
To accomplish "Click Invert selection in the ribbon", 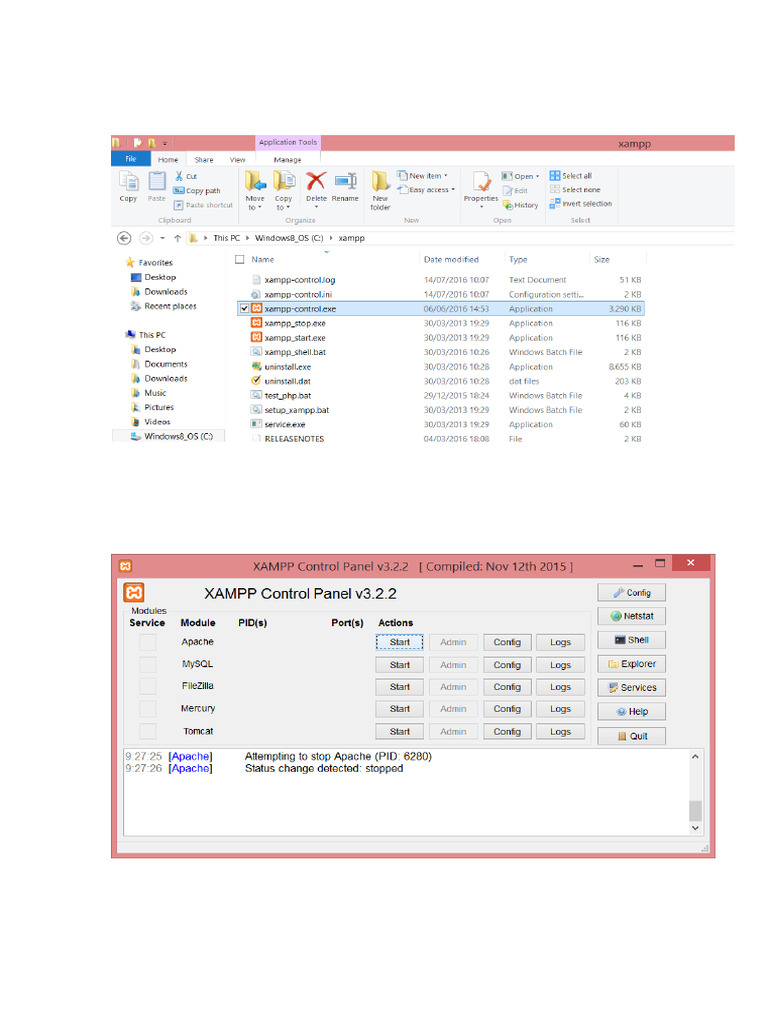I will (581, 204).
